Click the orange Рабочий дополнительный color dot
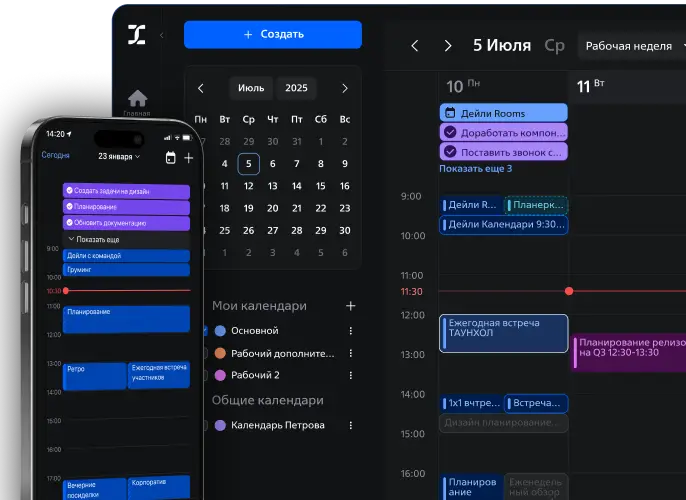The width and height of the screenshot is (686, 500). point(220,353)
